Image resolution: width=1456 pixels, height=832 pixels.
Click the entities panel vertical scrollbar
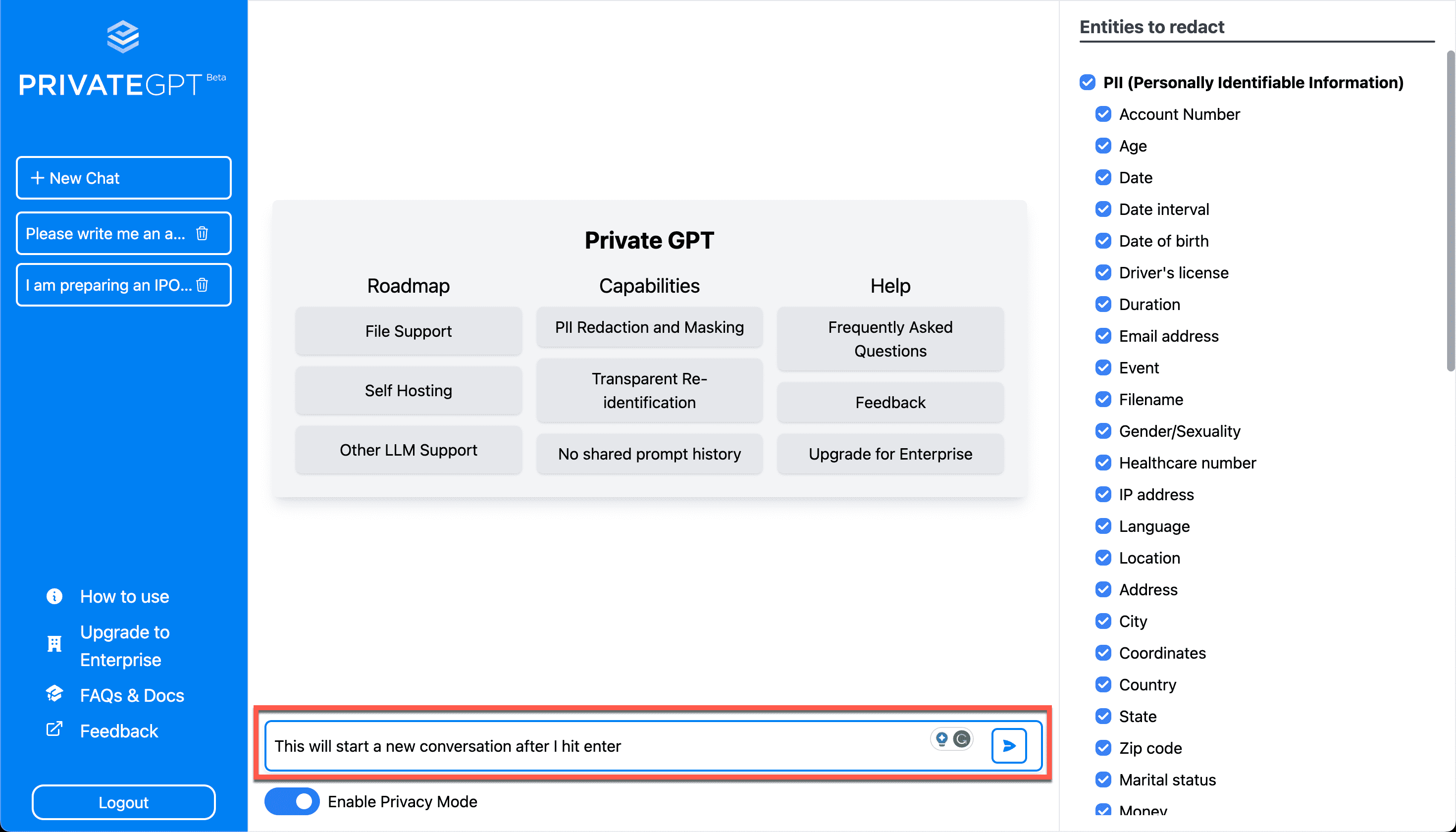click(1450, 211)
